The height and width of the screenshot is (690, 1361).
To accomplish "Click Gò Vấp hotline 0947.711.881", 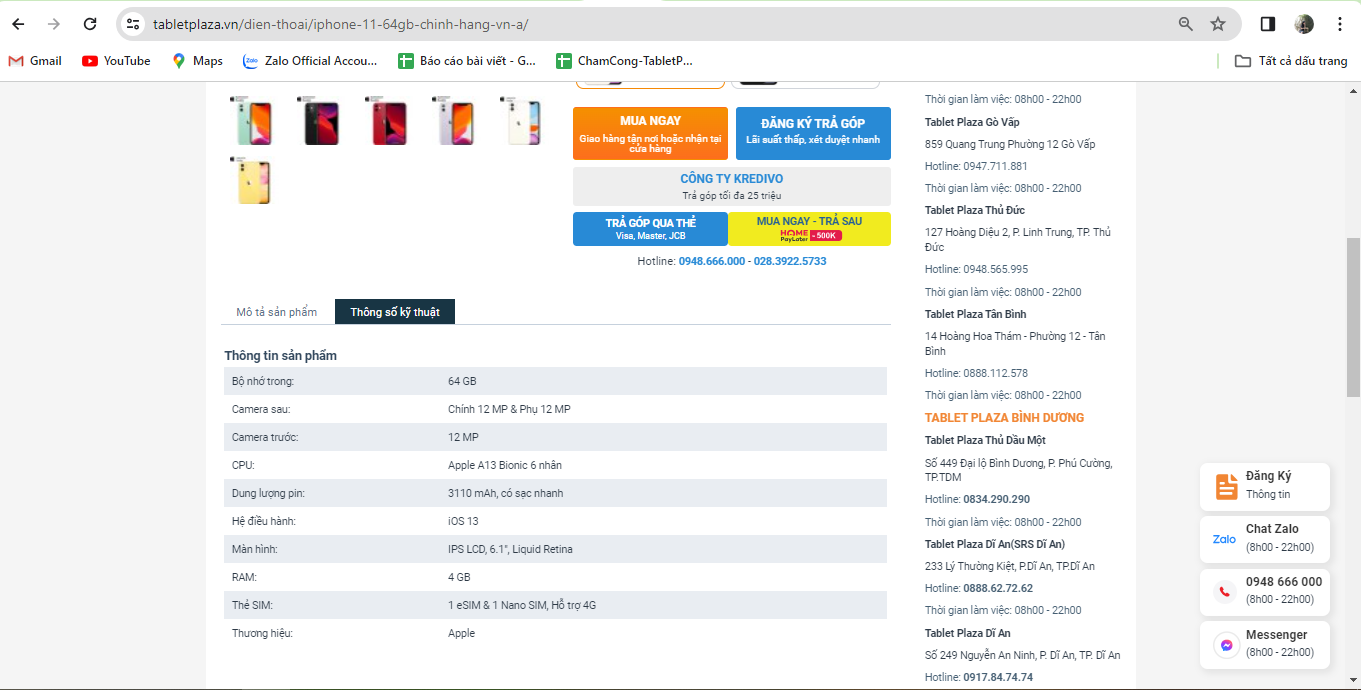I will (x=995, y=166).
